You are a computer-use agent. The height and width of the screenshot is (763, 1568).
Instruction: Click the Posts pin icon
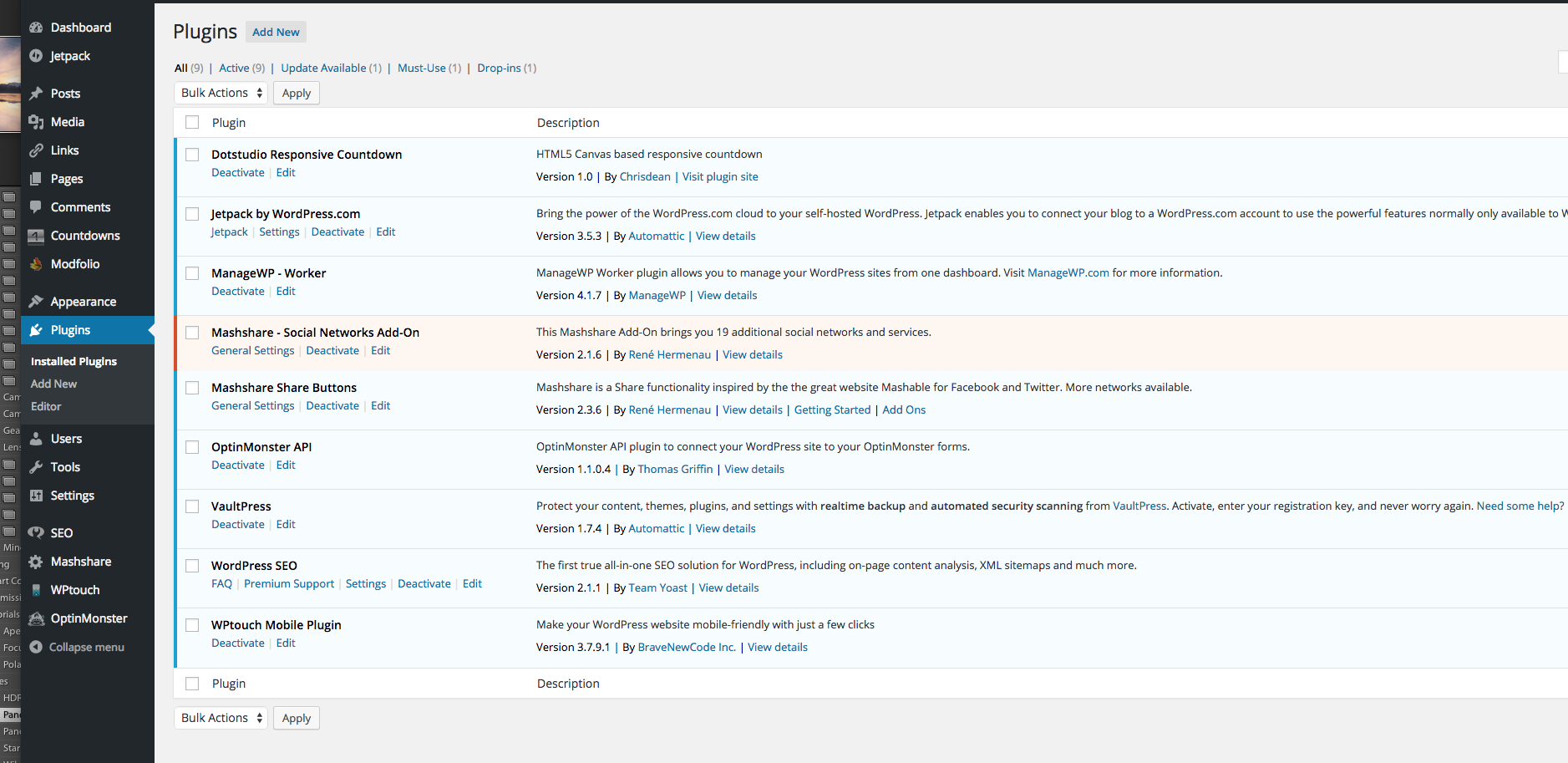point(36,94)
